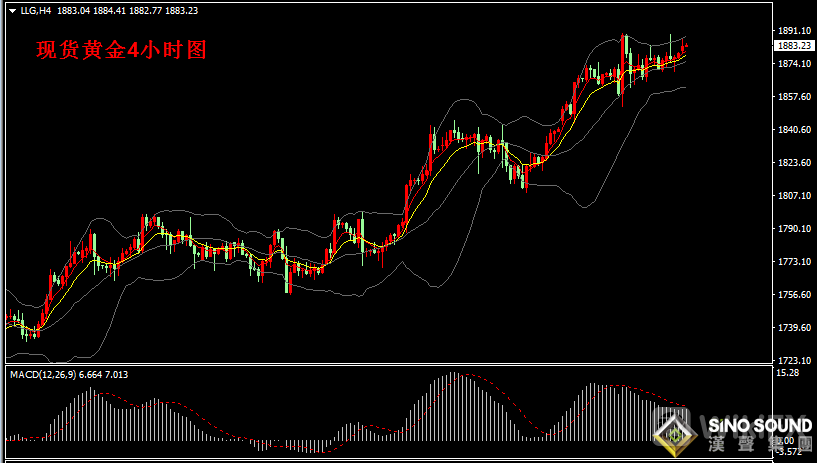The height and width of the screenshot is (463, 817).
Task: Click the 1857.60 price axis label
Action: coord(793,97)
